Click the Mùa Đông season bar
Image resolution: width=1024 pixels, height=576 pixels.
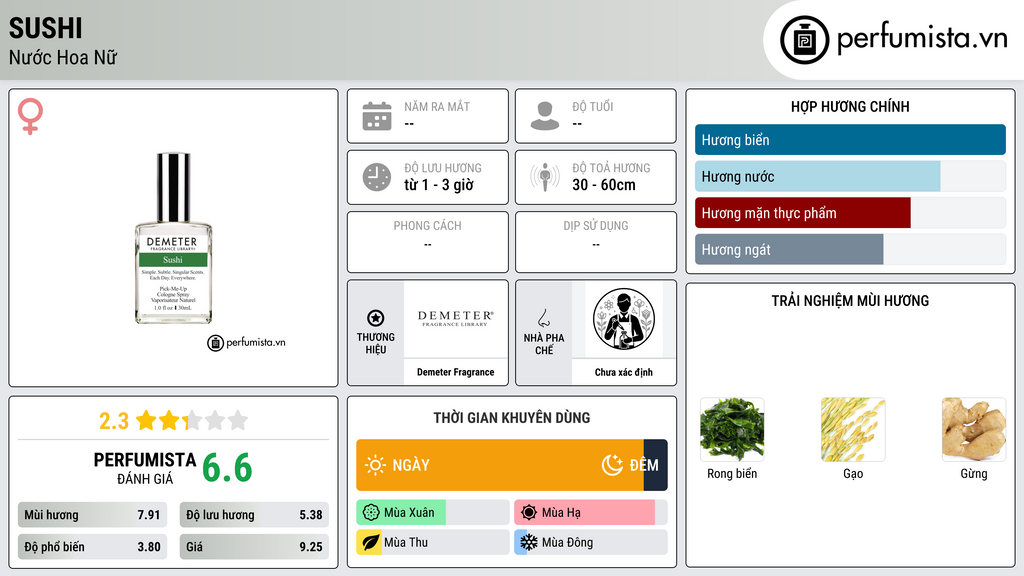590,543
